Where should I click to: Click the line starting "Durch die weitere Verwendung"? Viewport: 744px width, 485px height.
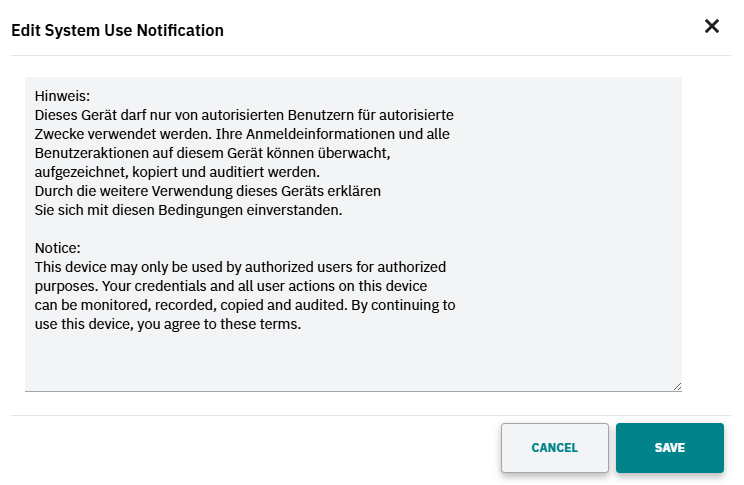[x=208, y=191]
